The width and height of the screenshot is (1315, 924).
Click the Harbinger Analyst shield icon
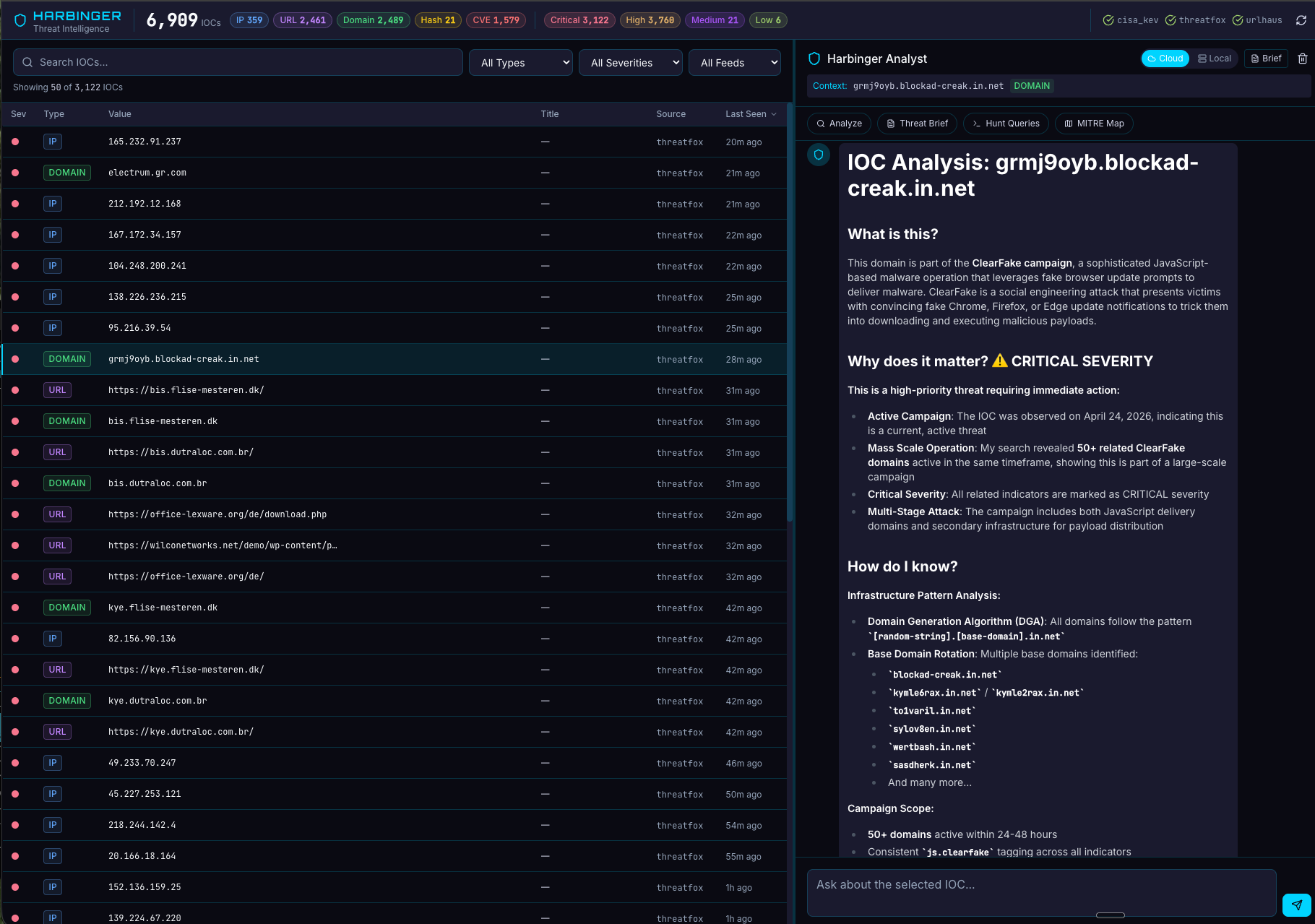point(814,59)
